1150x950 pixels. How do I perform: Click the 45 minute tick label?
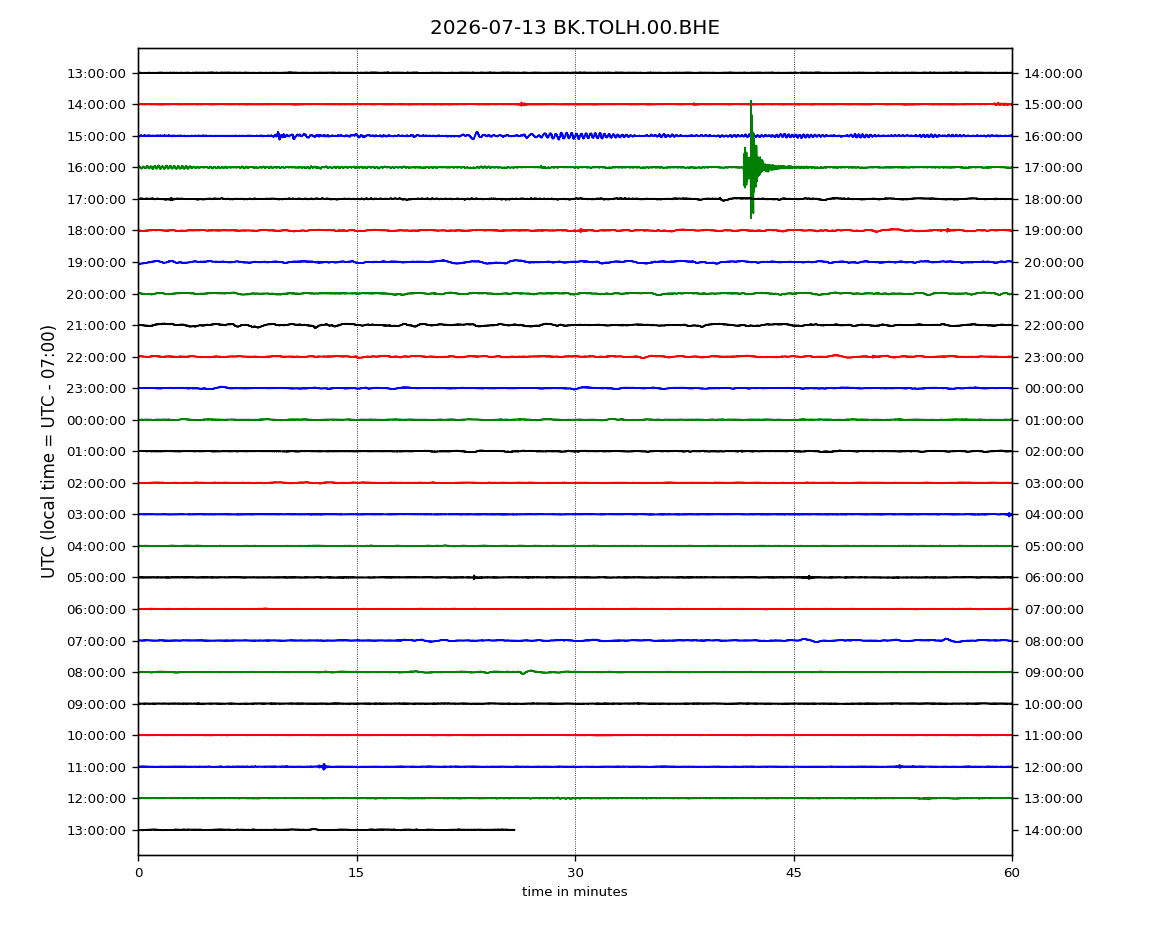pyautogui.click(x=794, y=873)
